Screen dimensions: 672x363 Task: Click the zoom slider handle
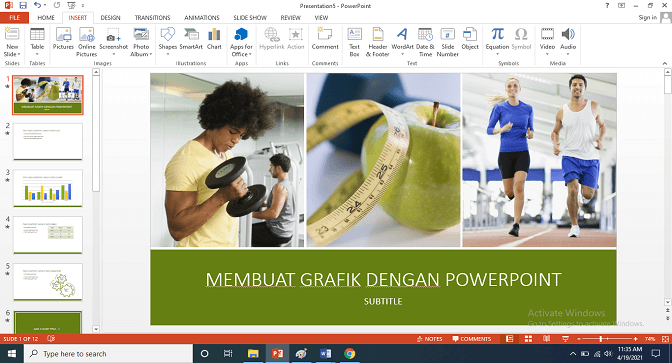(601, 339)
